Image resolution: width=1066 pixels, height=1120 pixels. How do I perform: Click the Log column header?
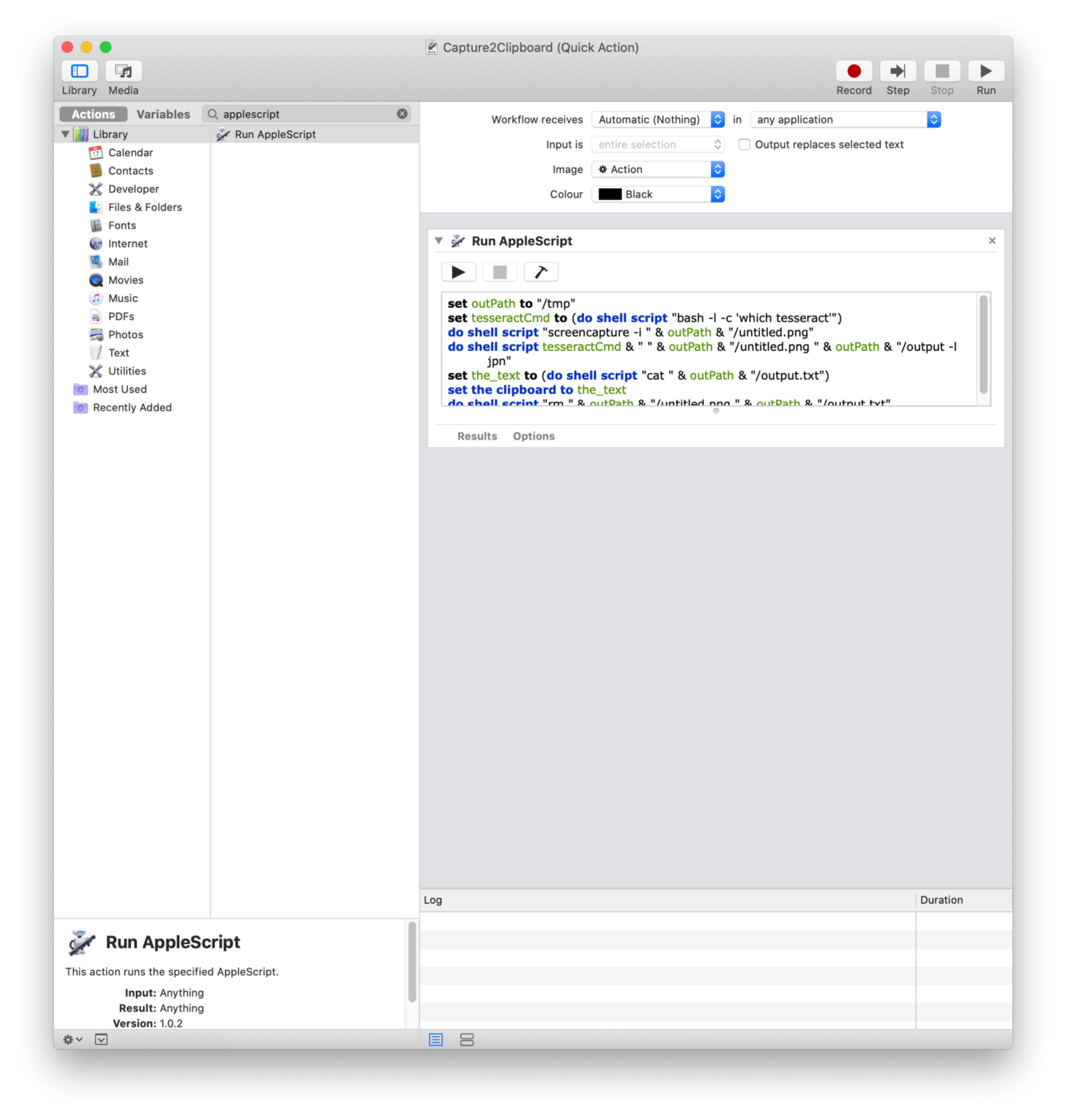(x=667, y=900)
